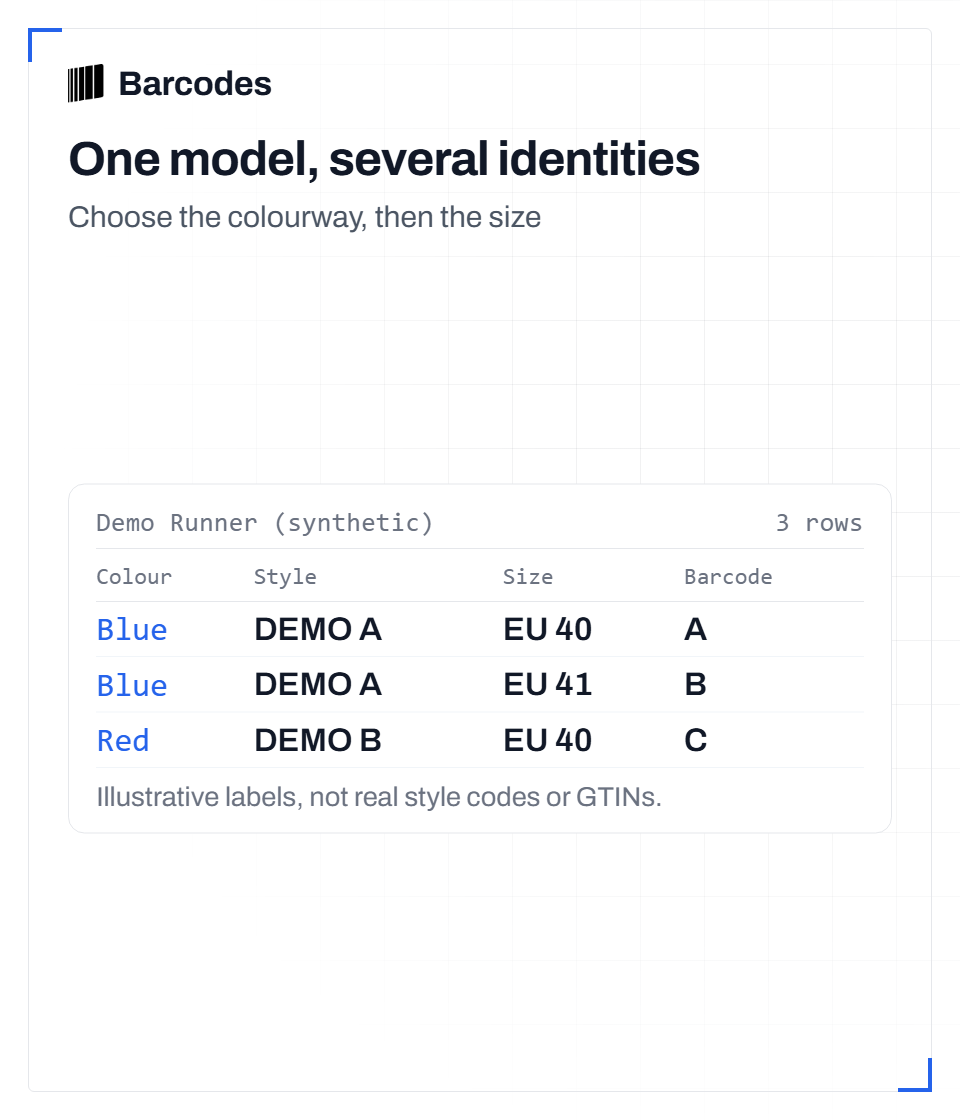Click "Blue" in the EU 40 row

tap(132, 629)
